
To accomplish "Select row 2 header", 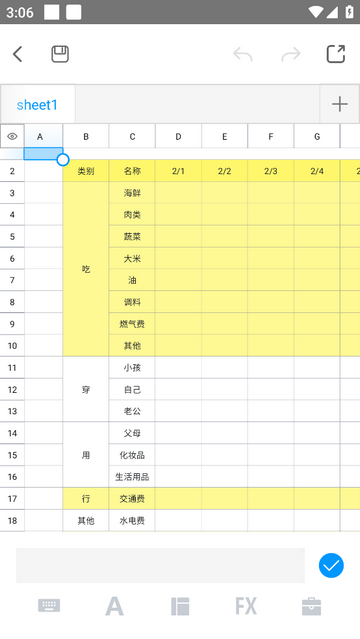I will click(12, 171).
